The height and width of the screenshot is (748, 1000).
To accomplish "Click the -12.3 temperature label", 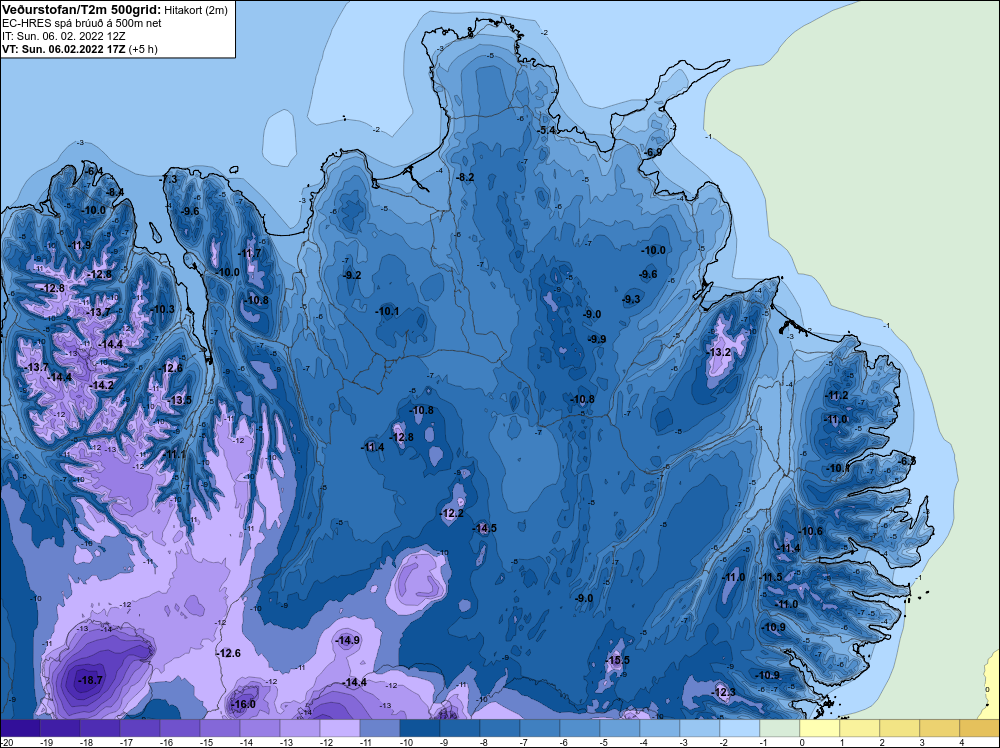I will coord(723,692).
